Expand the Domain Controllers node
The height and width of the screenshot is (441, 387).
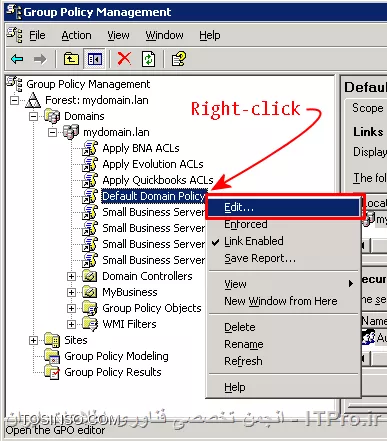click(x=71, y=276)
